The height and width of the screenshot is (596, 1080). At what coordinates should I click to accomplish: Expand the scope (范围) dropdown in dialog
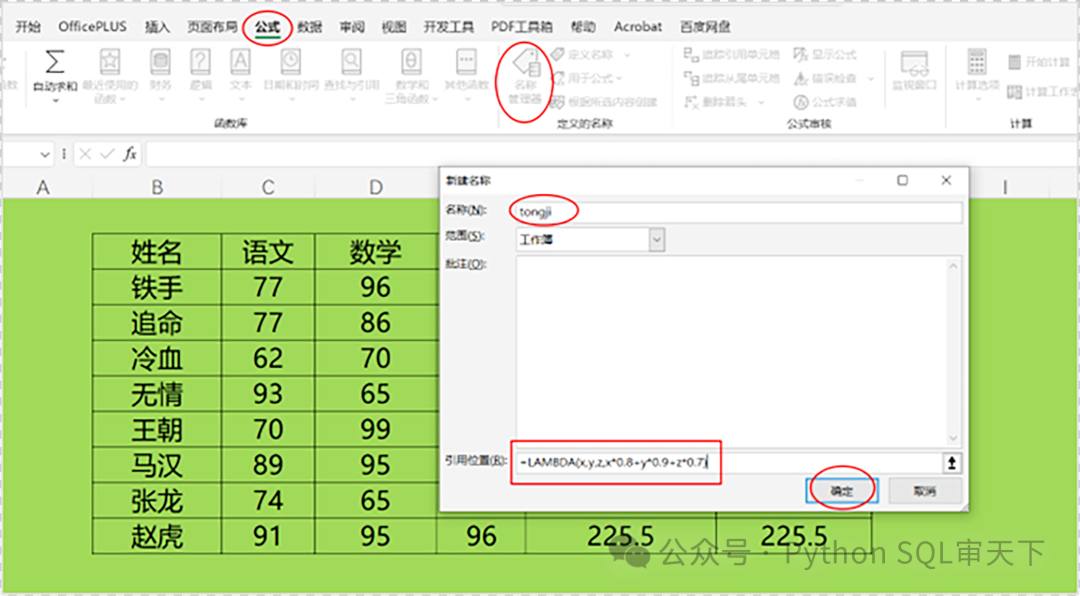[x=656, y=239]
